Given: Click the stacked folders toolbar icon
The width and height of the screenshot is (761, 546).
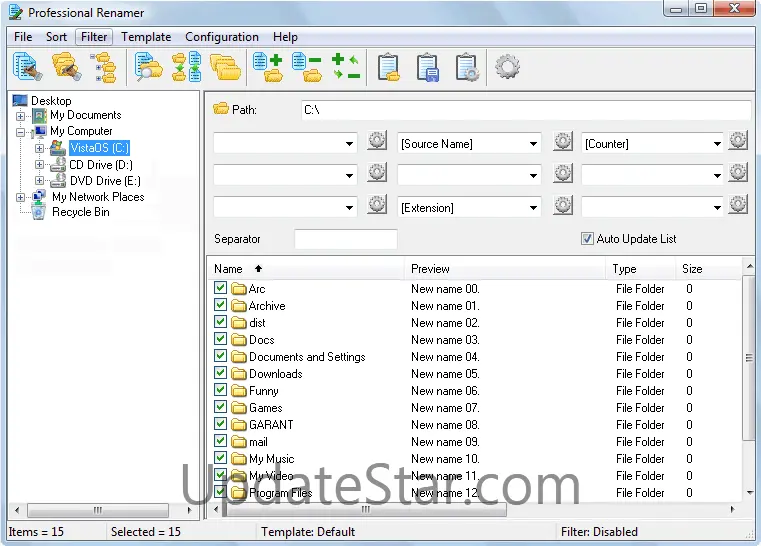Looking at the screenshot, I should (225, 67).
